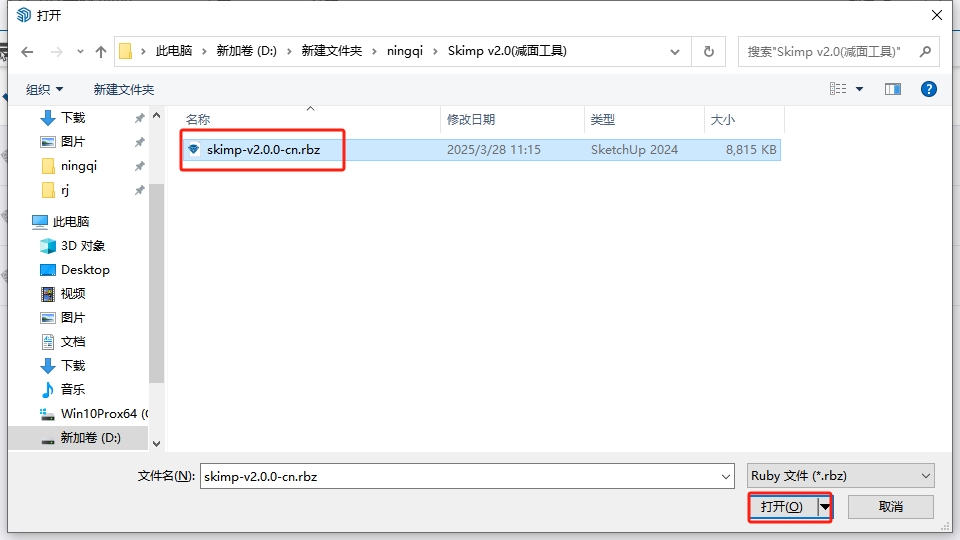Select 此电脑 in the address breadcrumb

(174, 51)
